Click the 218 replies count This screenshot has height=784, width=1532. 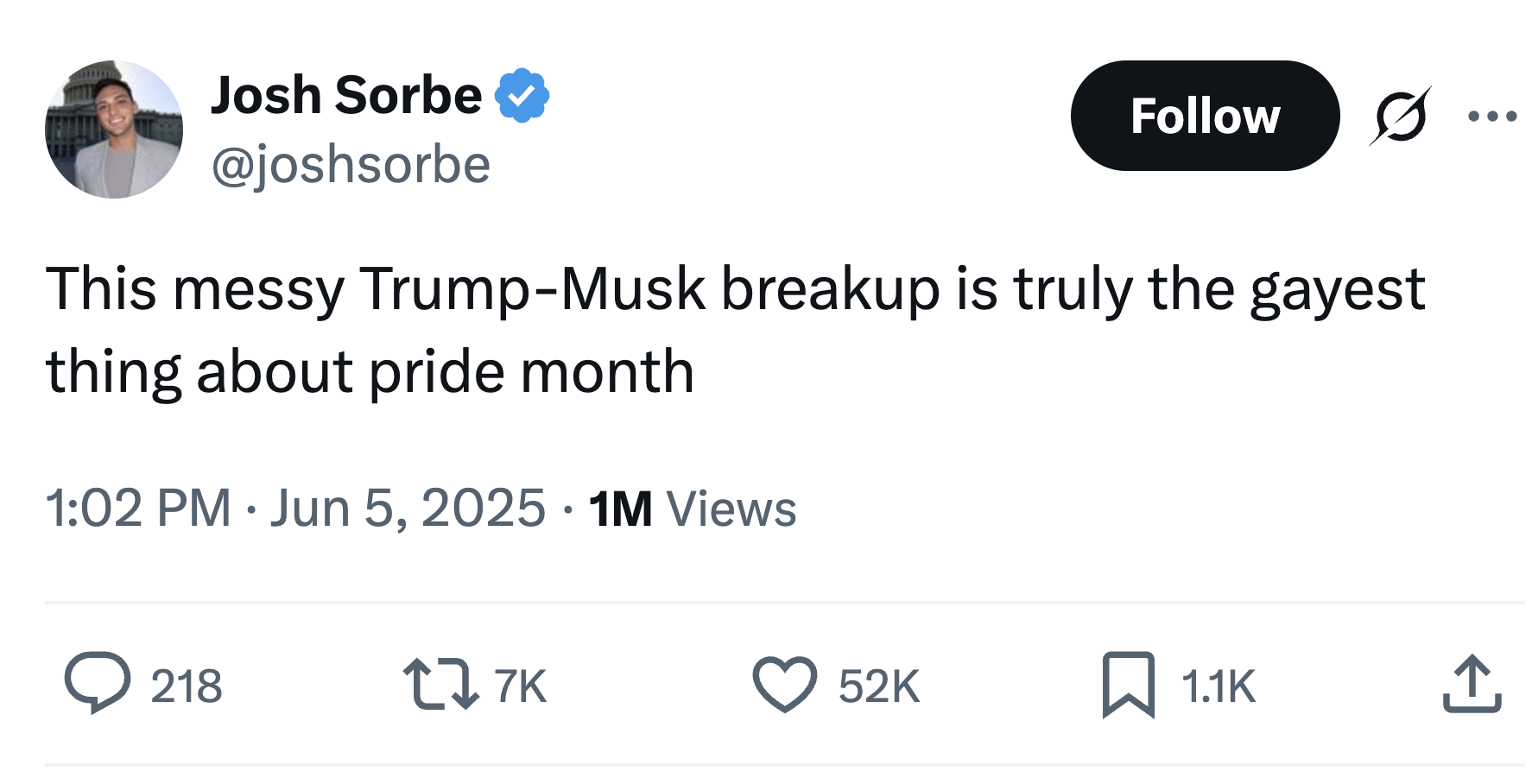[187, 686]
